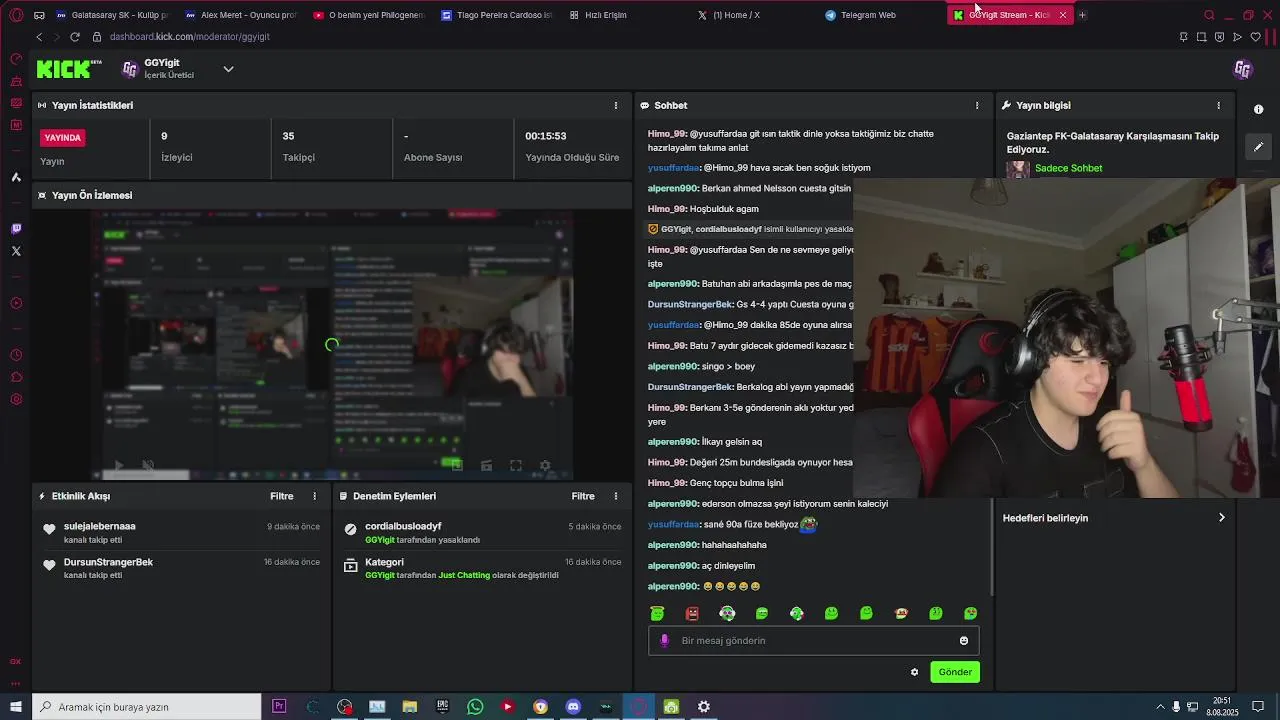
Task: Expand the GGYigit channel dropdown chevron
Action: pos(228,69)
